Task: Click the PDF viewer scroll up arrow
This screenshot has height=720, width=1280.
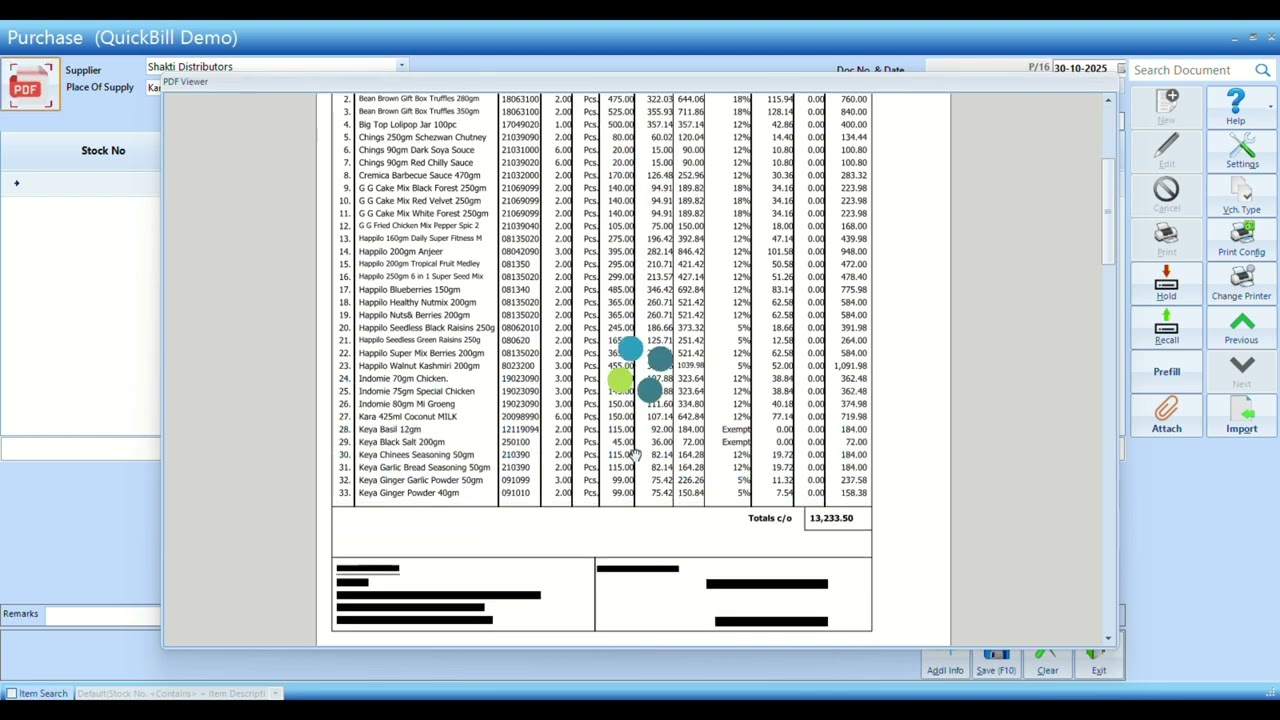Action: [x=1108, y=100]
